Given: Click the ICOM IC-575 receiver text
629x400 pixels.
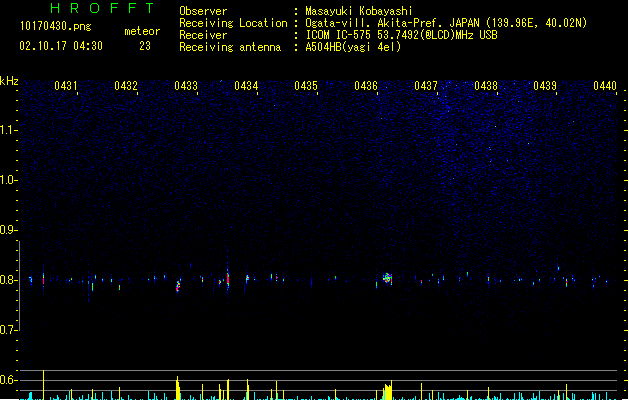Looking at the screenshot, I should click(401, 35).
